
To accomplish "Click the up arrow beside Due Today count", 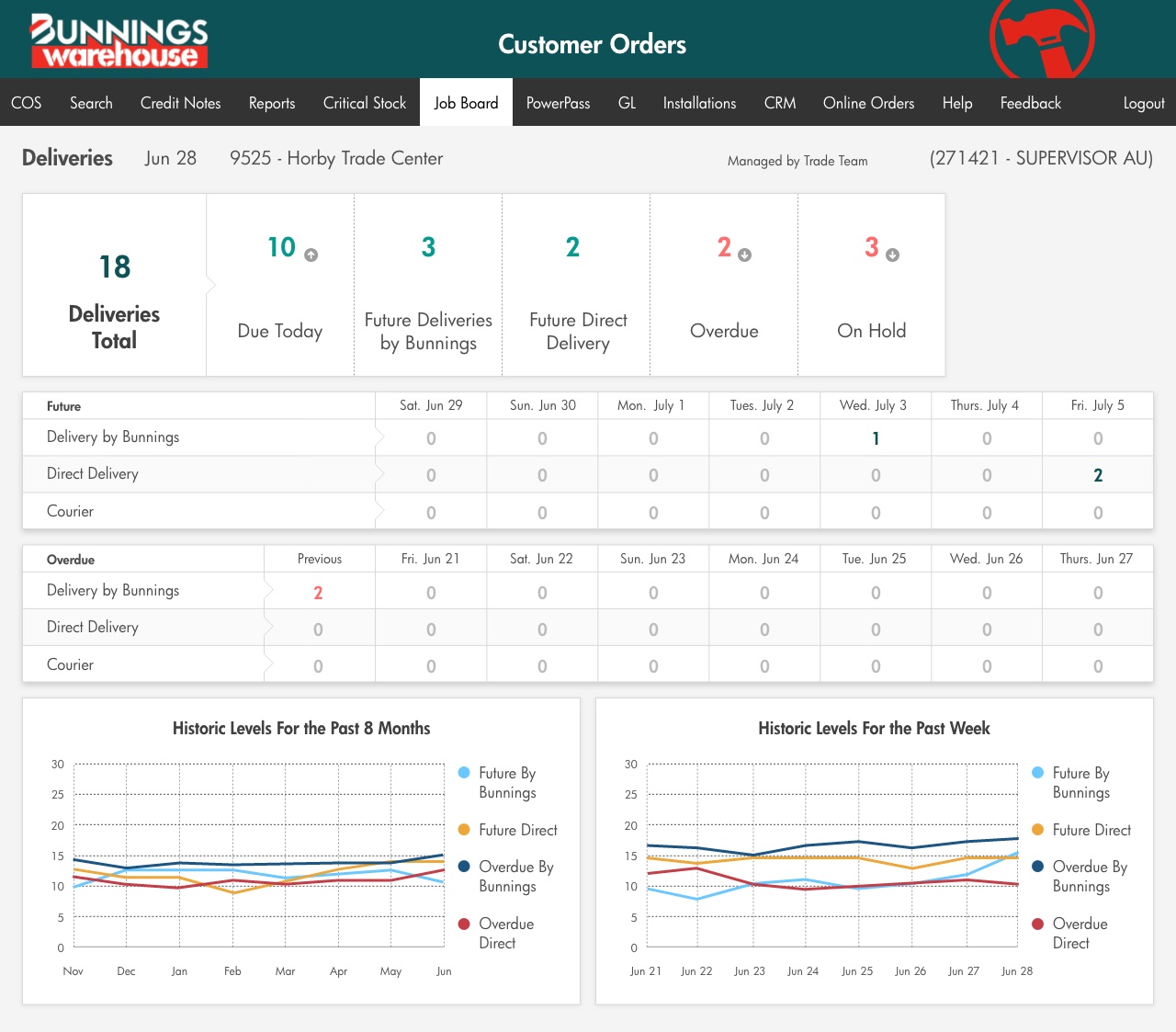I will pyautogui.click(x=311, y=255).
